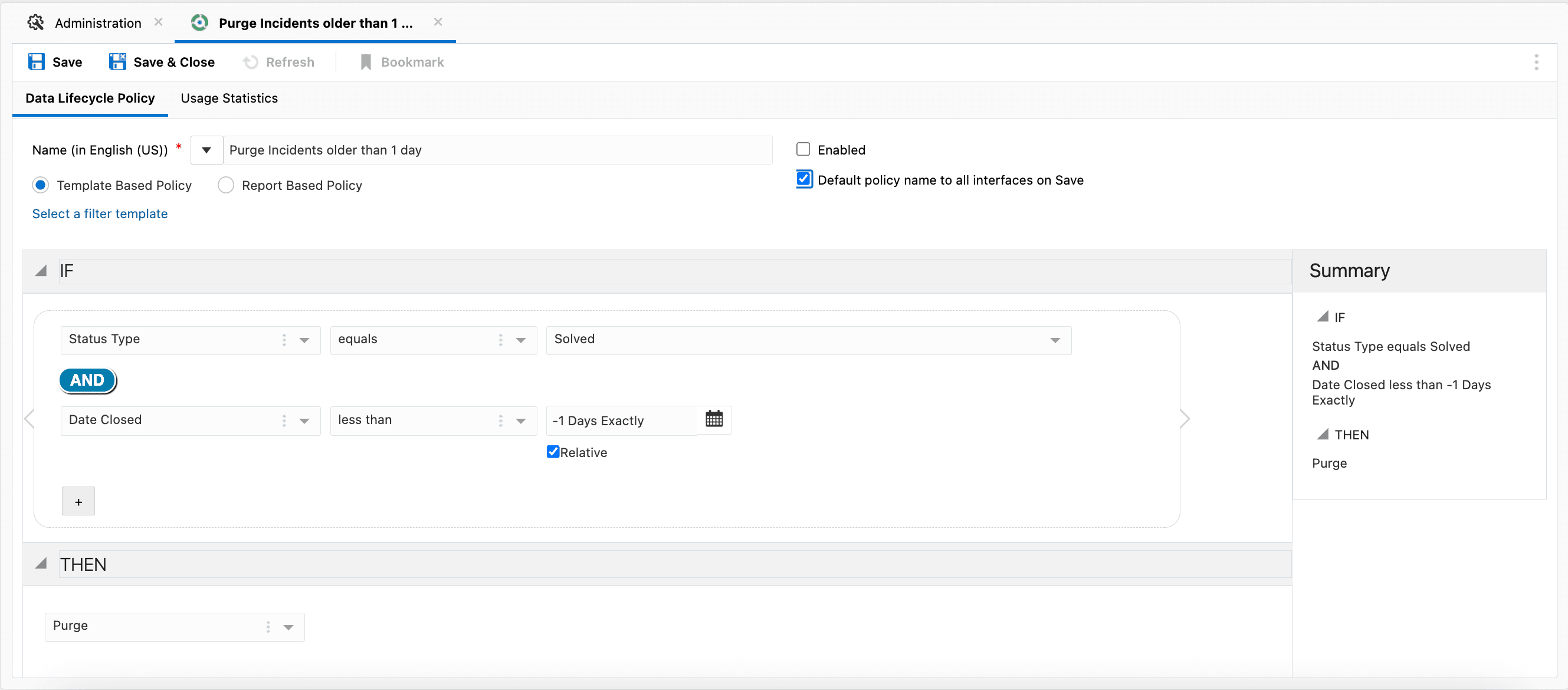This screenshot has width=1568, height=690.
Task: Click the Bookmark icon
Action: tap(366, 62)
